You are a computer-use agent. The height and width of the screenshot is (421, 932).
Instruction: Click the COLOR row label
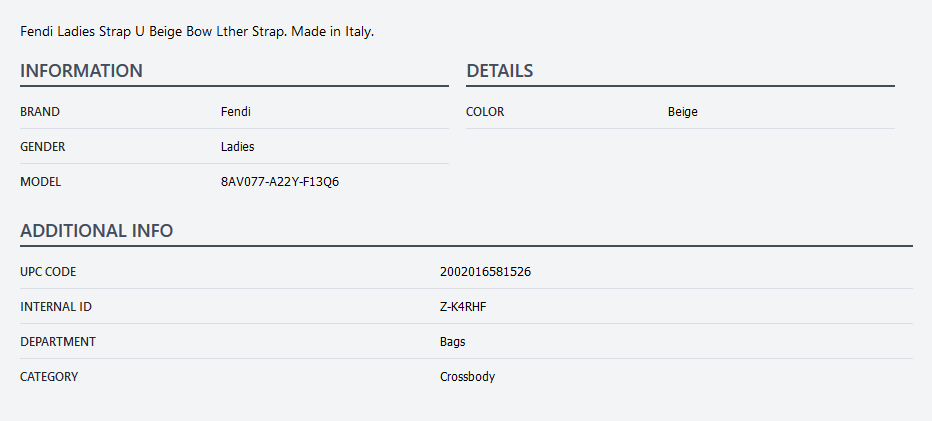(485, 112)
